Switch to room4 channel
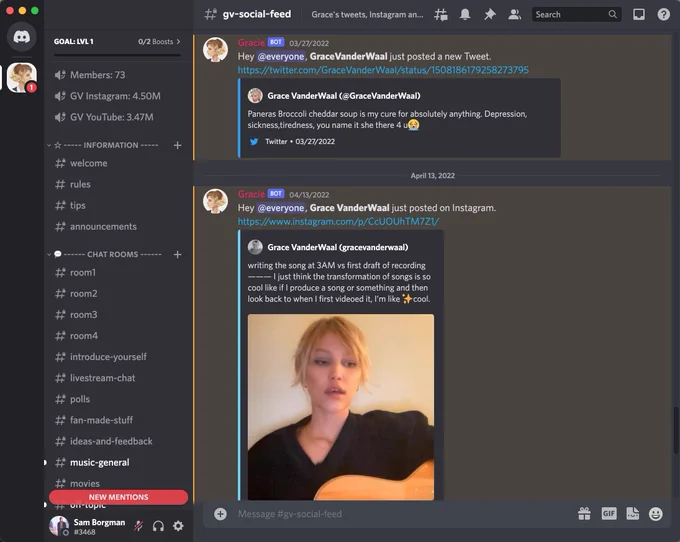680x542 pixels. 117,336
